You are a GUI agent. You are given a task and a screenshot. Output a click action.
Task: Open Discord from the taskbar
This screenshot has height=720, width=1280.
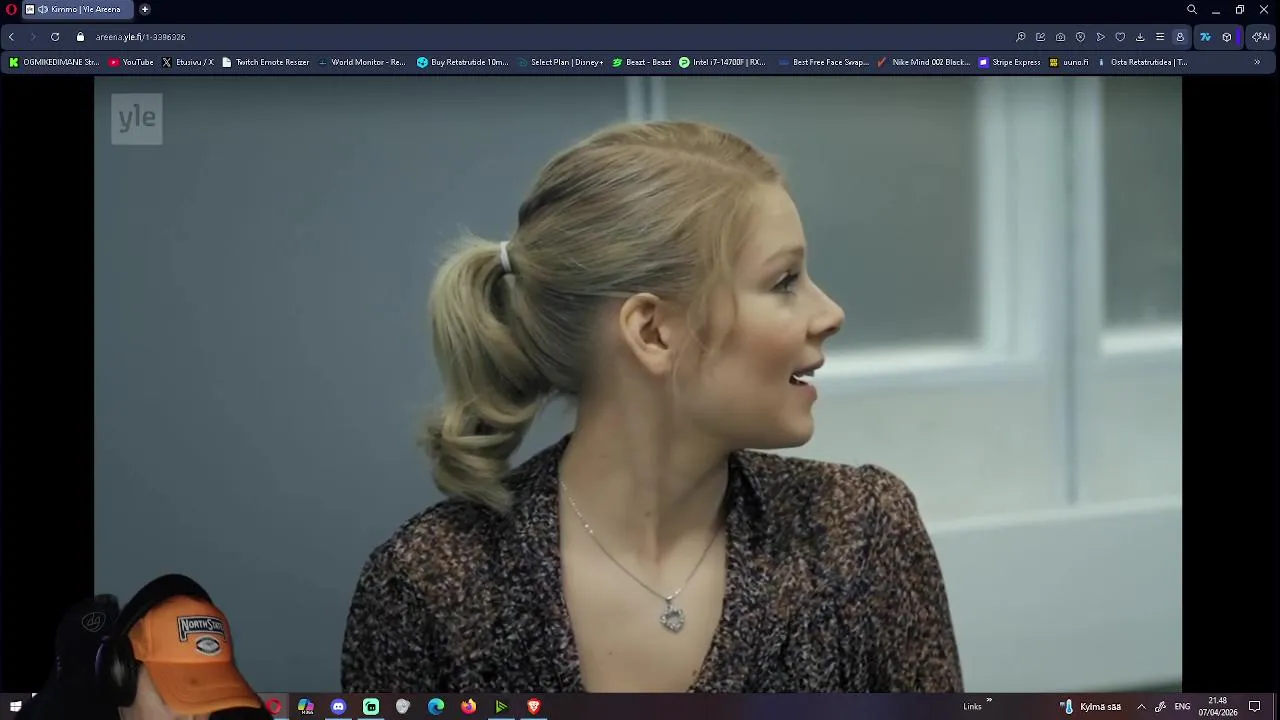click(x=338, y=707)
